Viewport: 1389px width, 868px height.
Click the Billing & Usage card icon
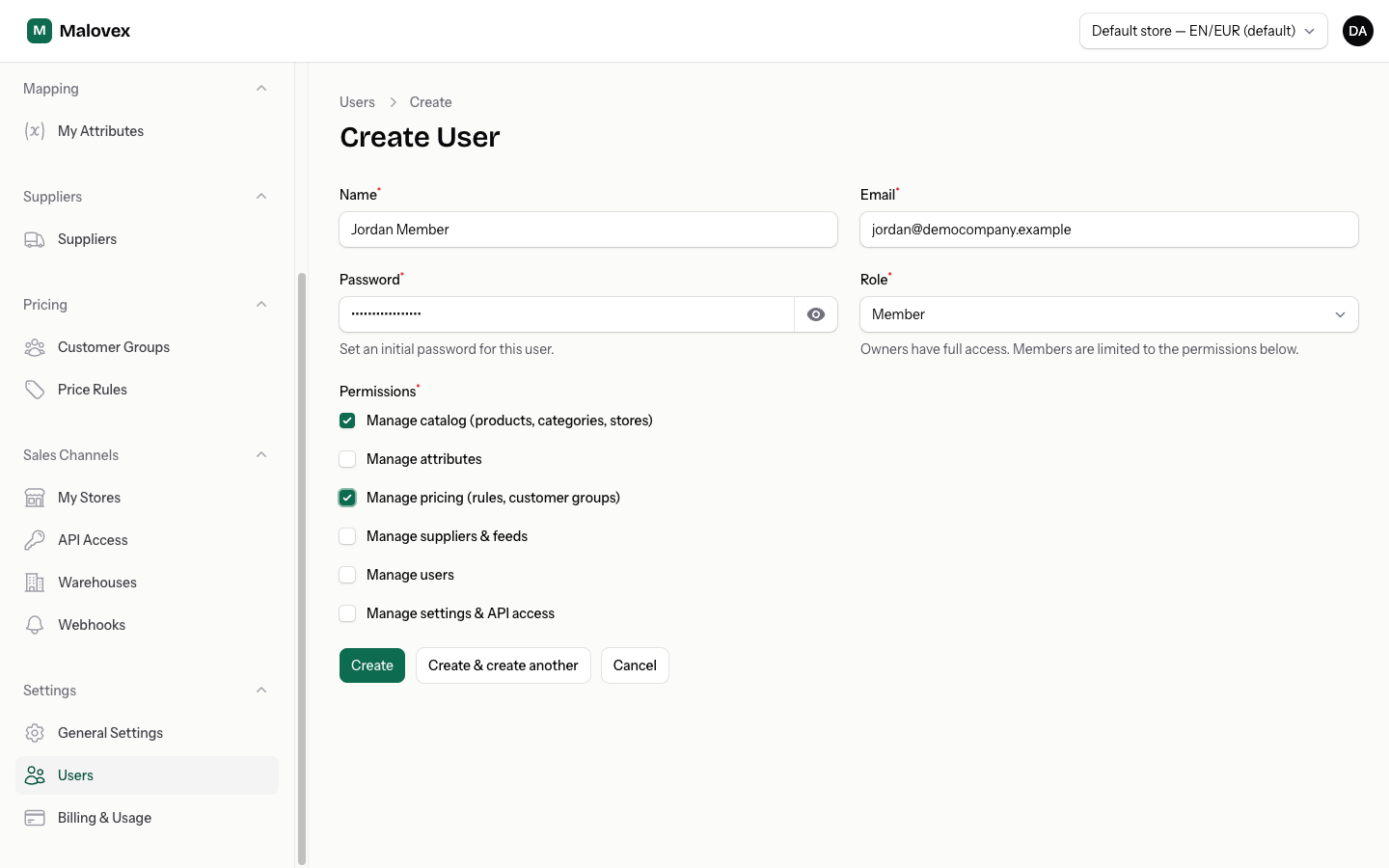35,818
